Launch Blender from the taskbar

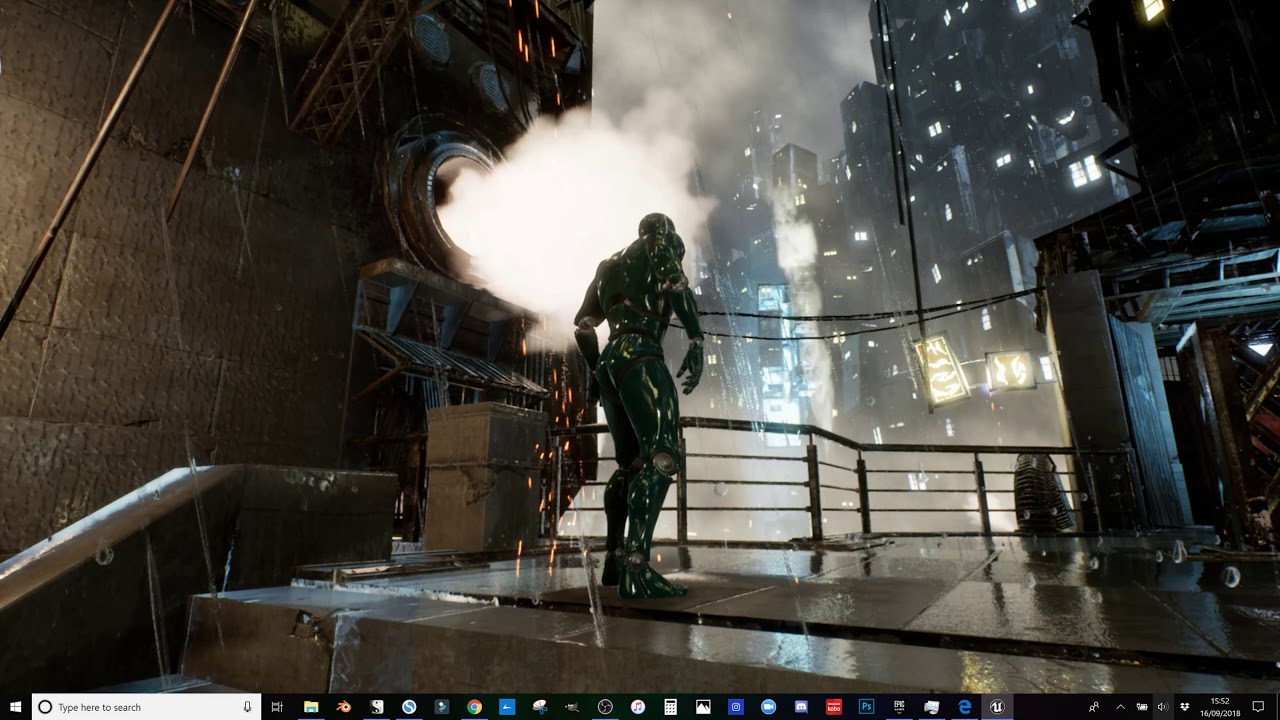pyautogui.click(x=344, y=707)
